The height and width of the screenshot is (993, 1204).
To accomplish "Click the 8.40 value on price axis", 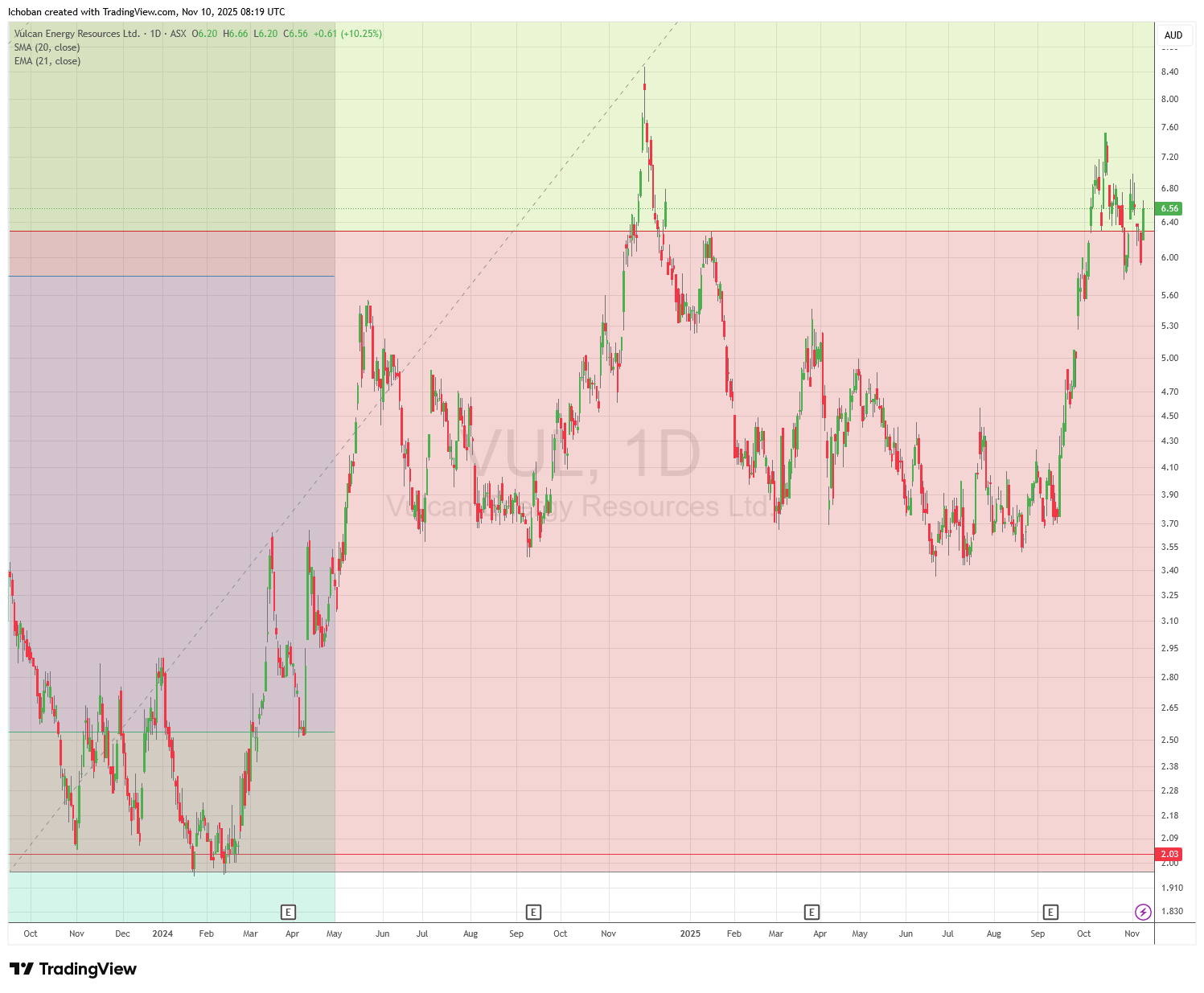I will coord(1169,72).
